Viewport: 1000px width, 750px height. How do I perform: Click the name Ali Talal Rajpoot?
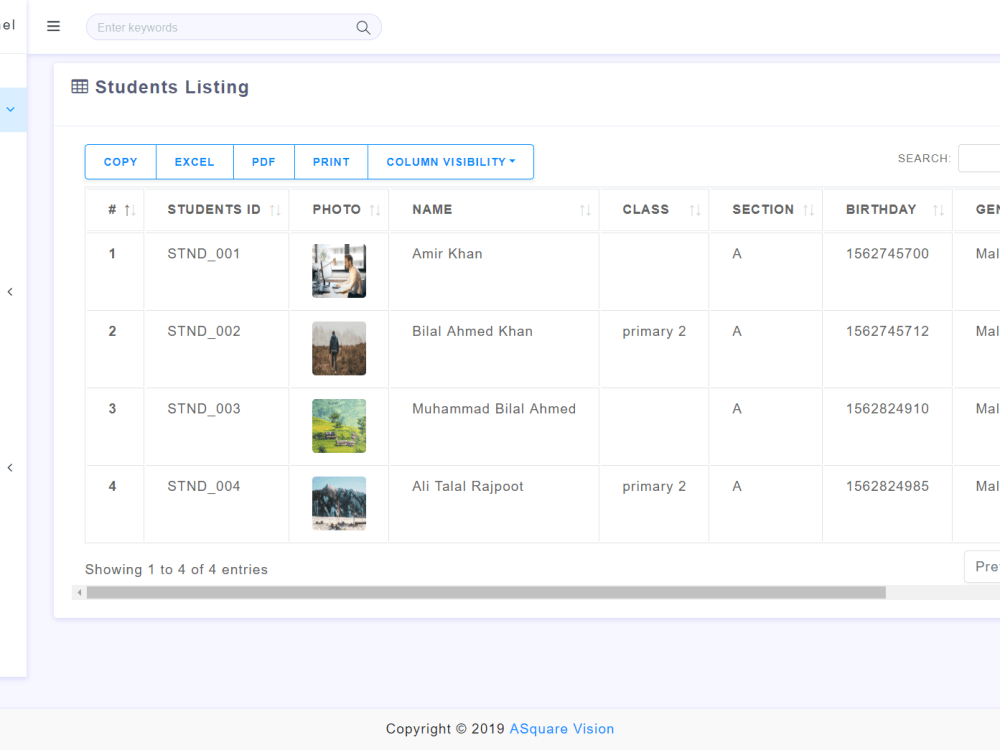(x=467, y=487)
